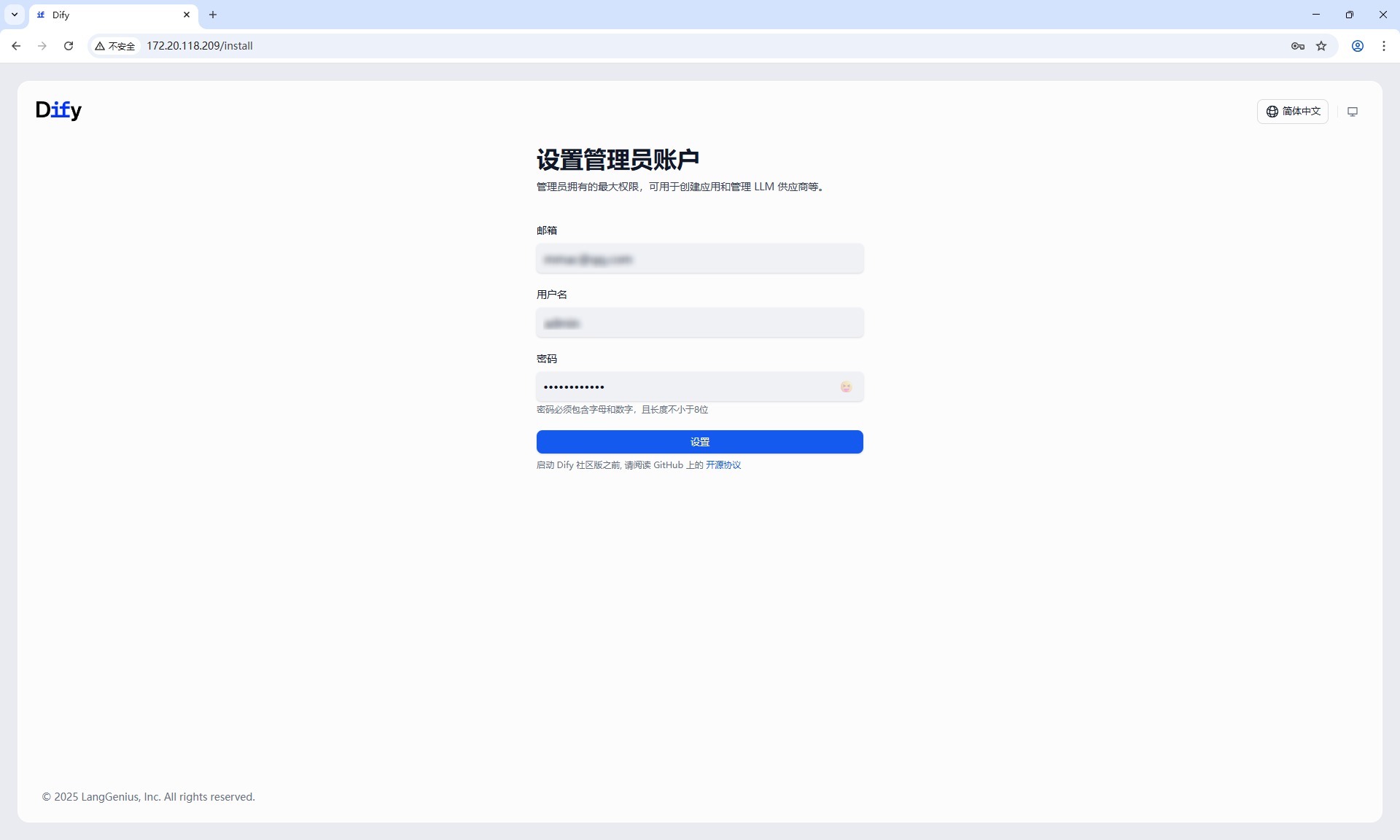This screenshot has width=1400, height=840.
Task: Expand the tab search chevron
Action: pos(15,15)
